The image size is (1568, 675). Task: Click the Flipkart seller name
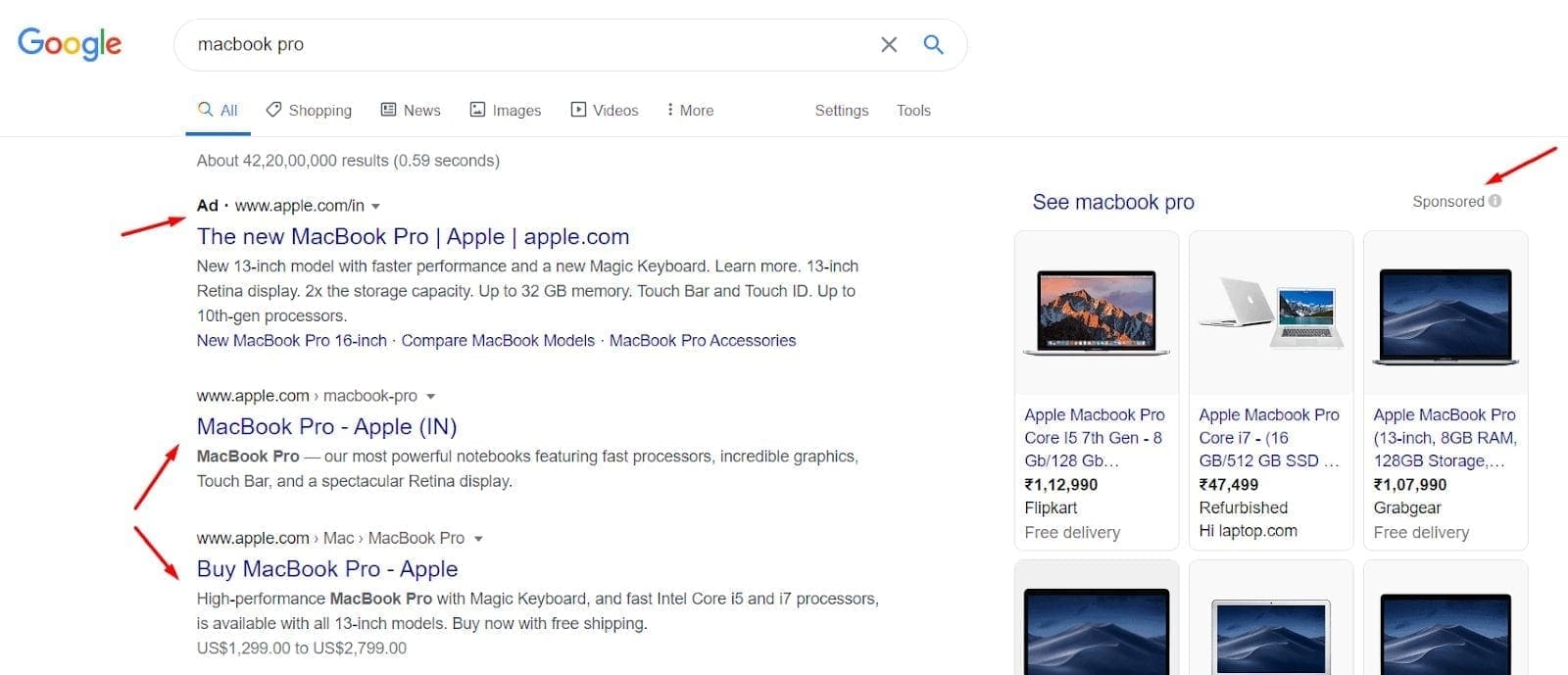point(1051,507)
